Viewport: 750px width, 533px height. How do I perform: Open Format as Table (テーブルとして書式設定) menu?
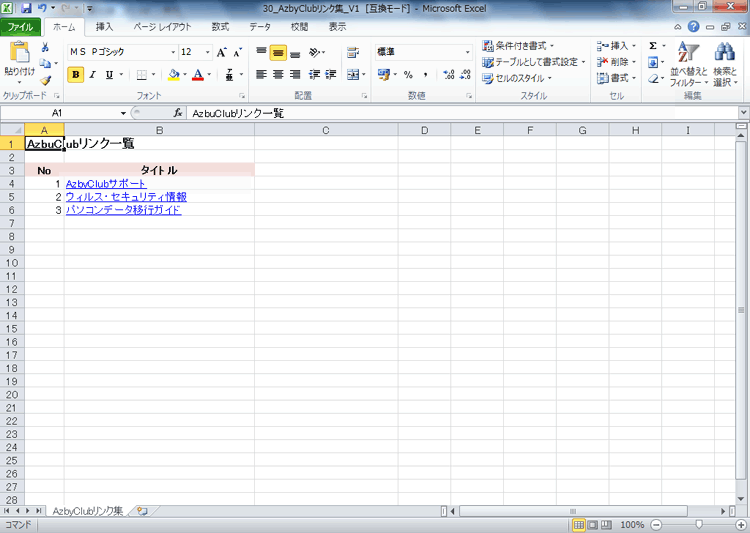click(534, 62)
